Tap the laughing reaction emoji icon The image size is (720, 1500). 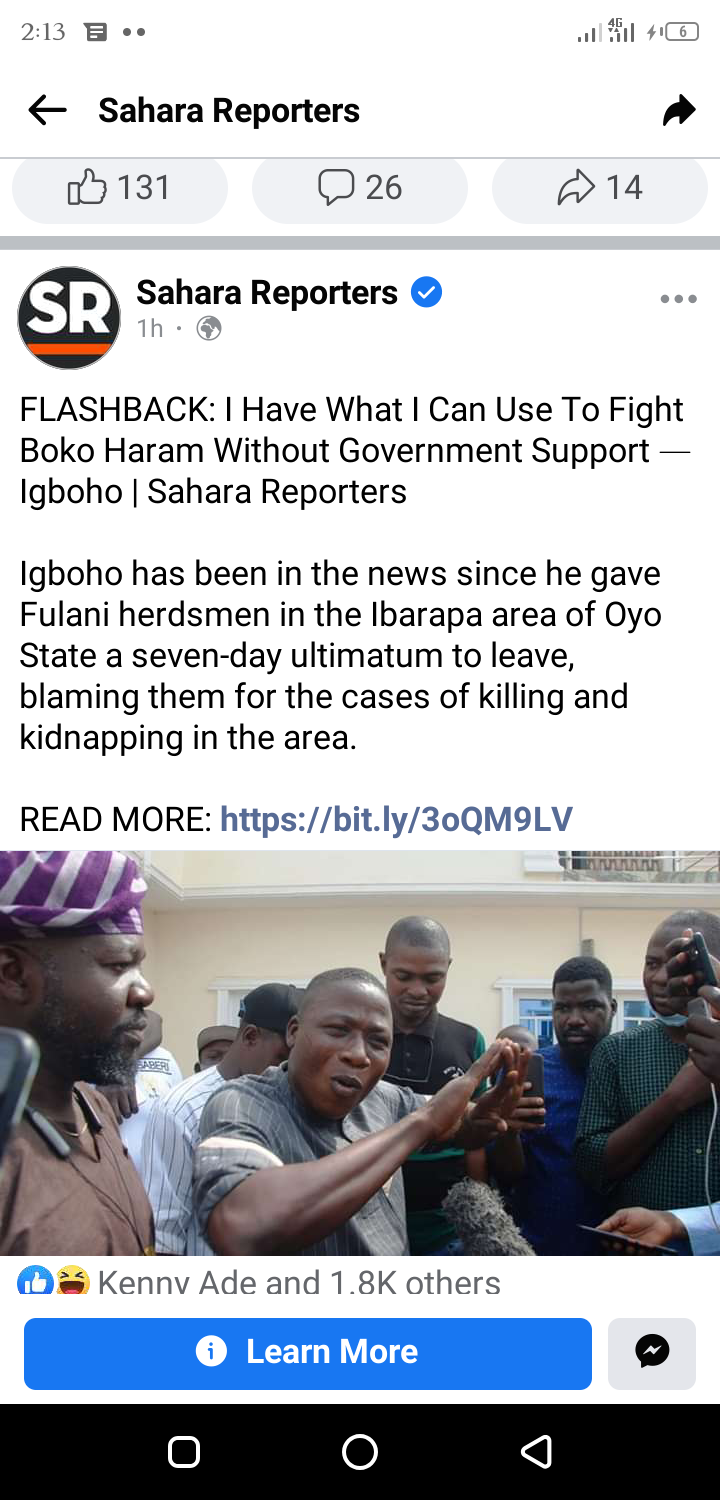point(72,1281)
